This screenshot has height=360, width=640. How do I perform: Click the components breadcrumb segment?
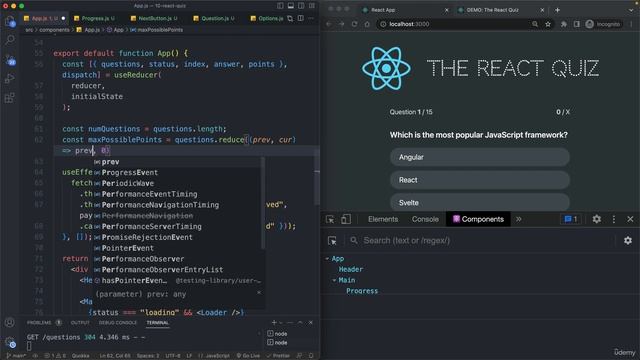click(x=54, y=30)
